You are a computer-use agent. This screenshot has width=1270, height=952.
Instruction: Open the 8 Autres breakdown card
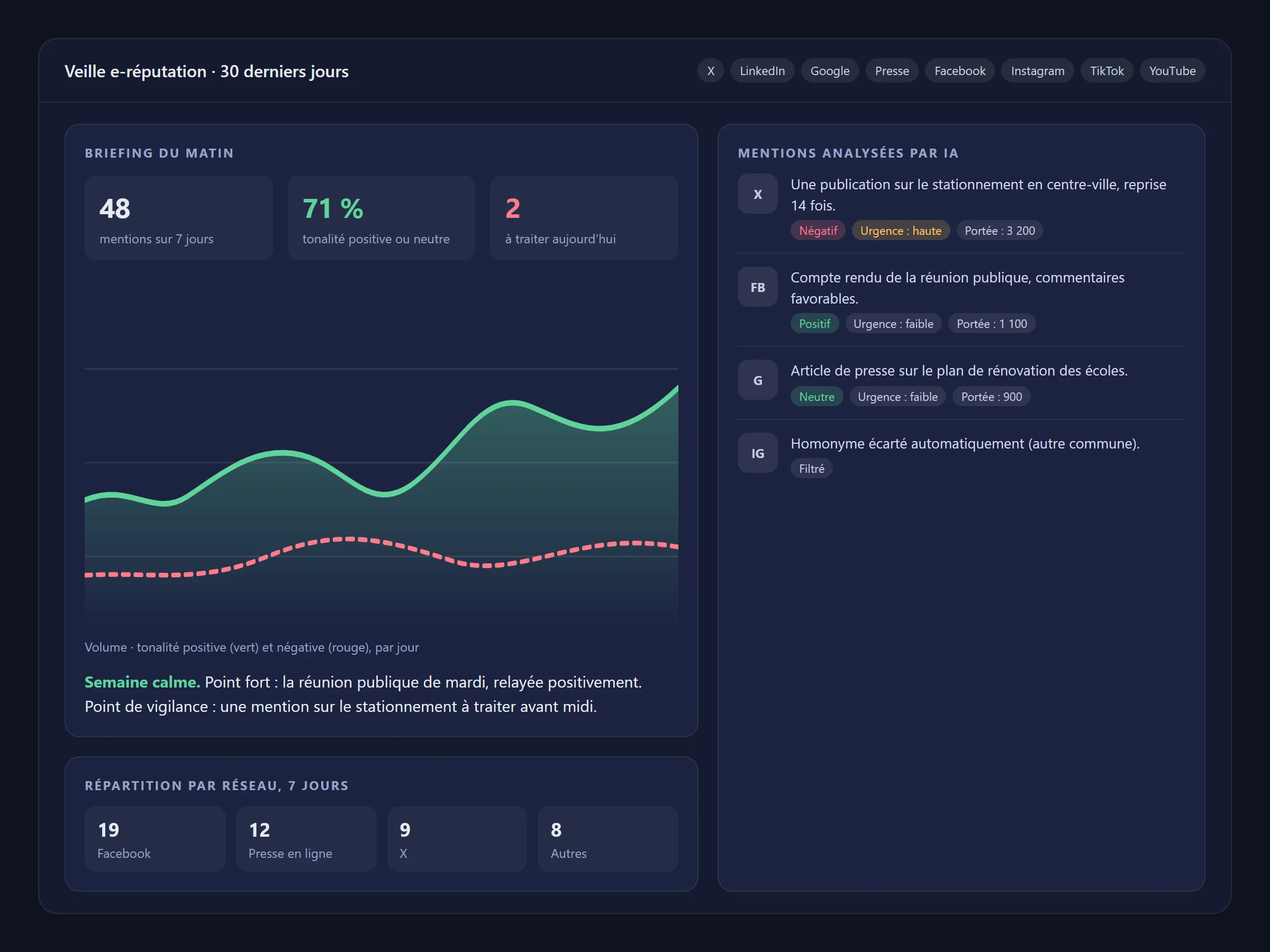[x=608, y=839]
